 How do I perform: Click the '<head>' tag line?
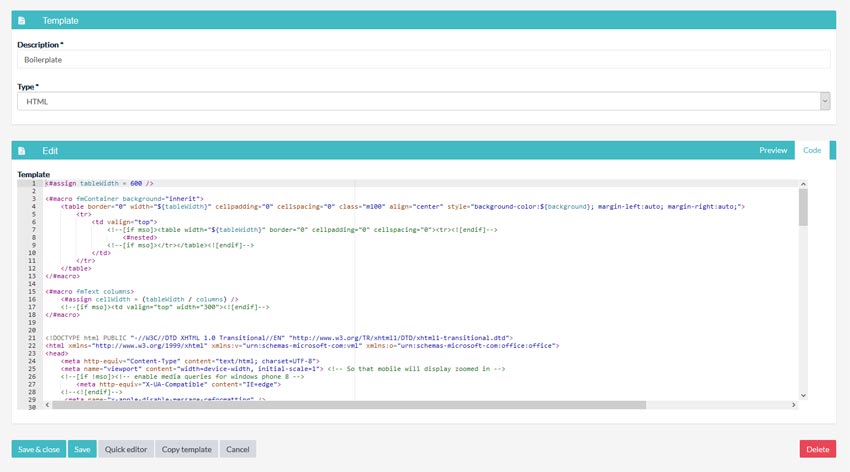coord(56,353)
